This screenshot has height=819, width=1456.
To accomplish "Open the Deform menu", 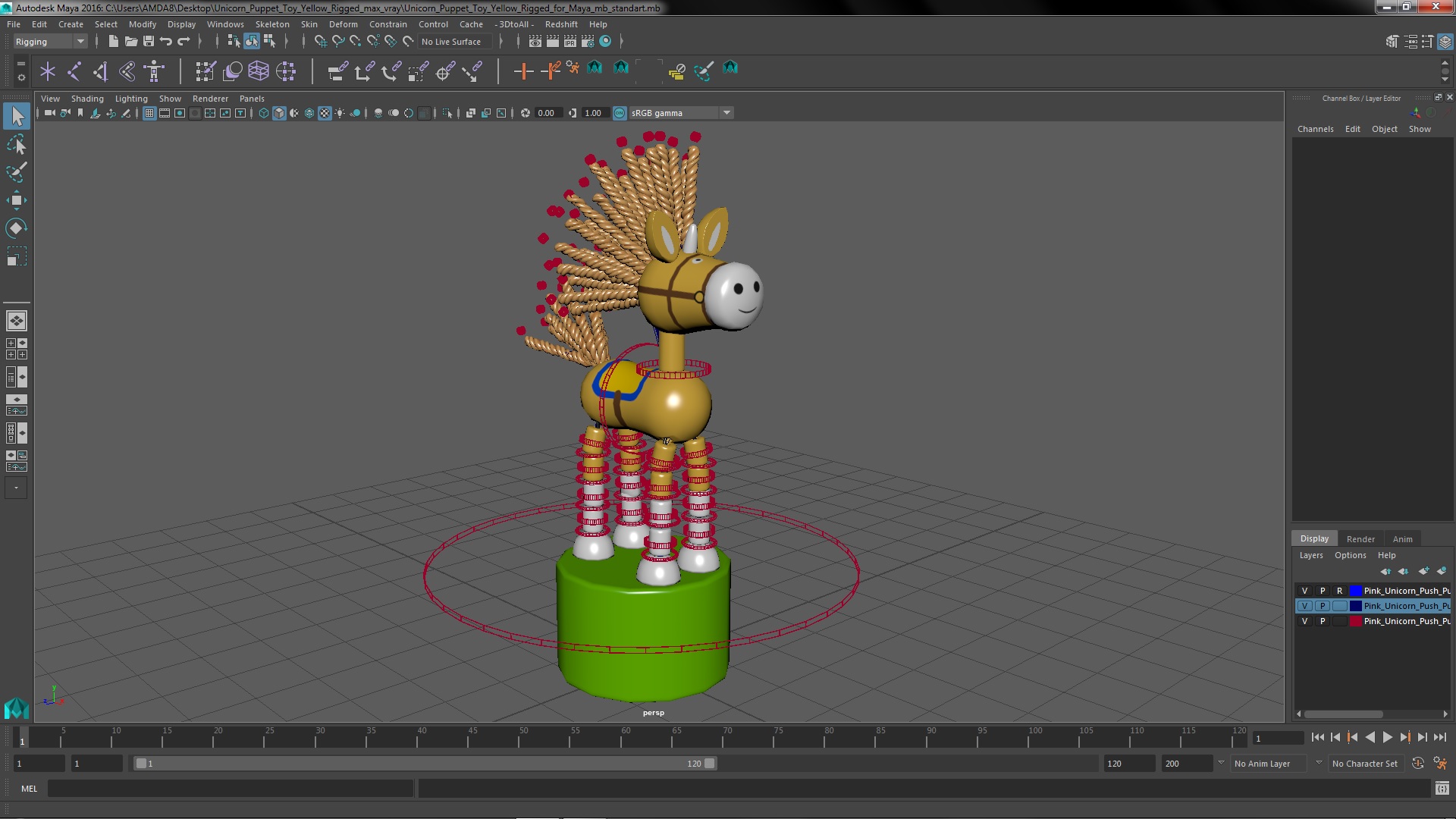I will [x=343, y=24].
